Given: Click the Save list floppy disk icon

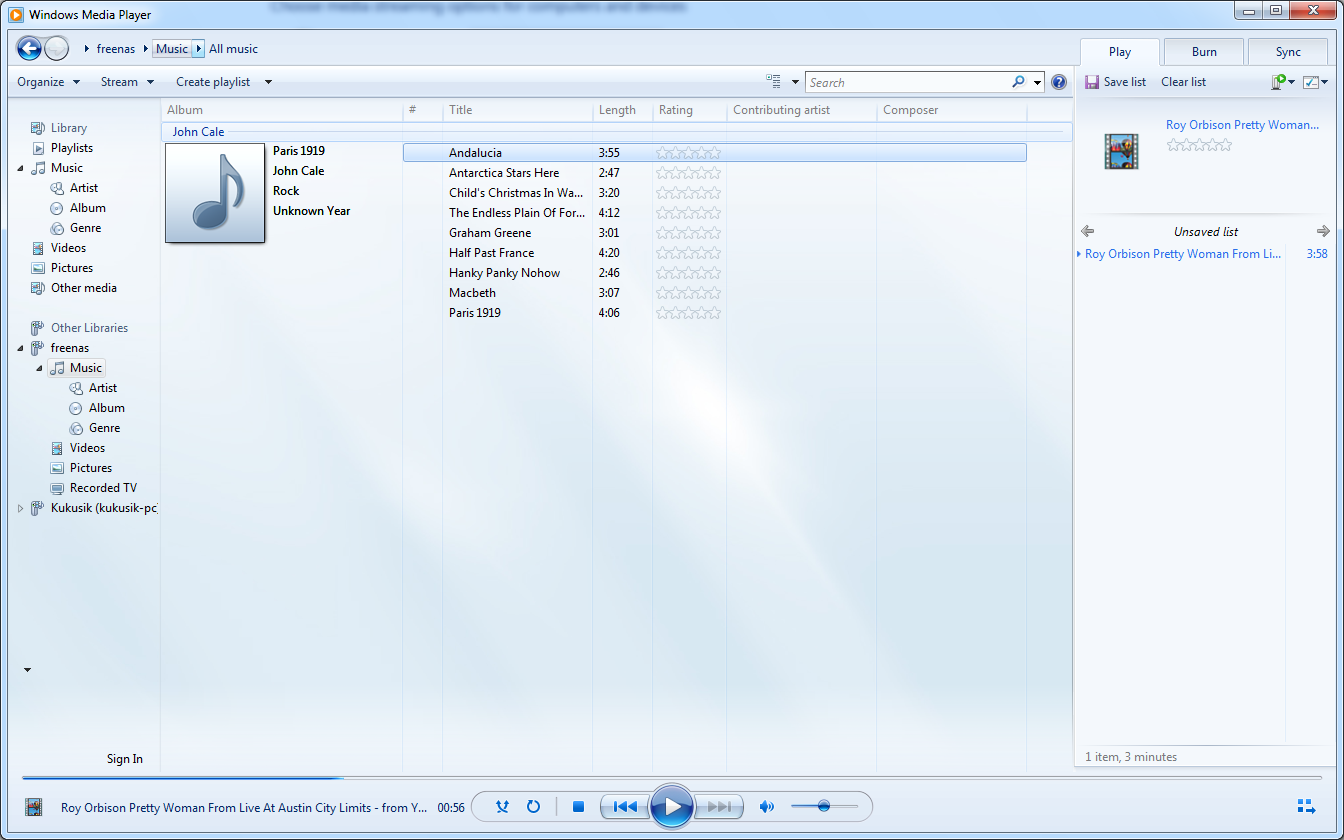Looking at the screenshot, I should pos(1092,82).
